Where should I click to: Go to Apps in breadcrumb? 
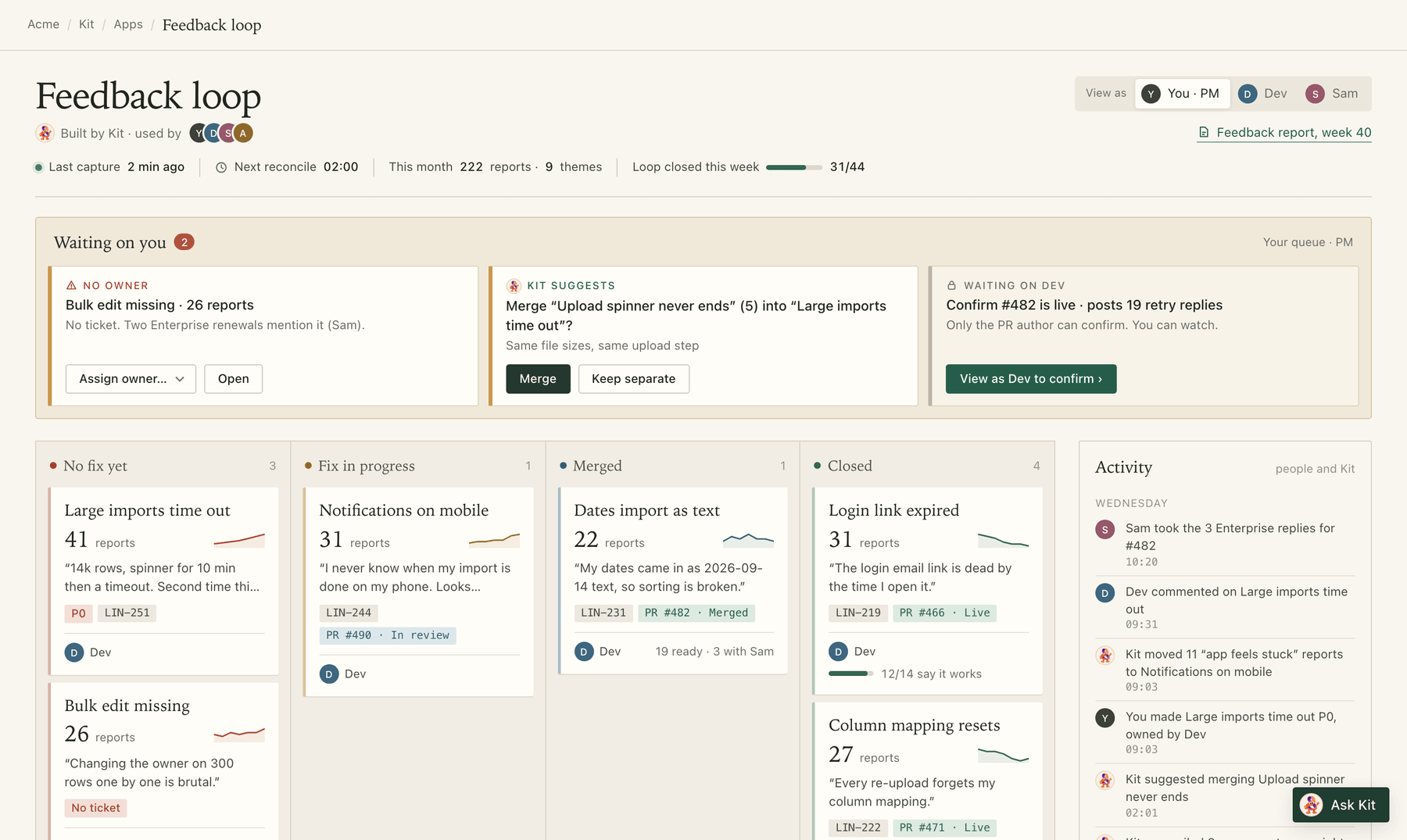click(x=128, y=24)
